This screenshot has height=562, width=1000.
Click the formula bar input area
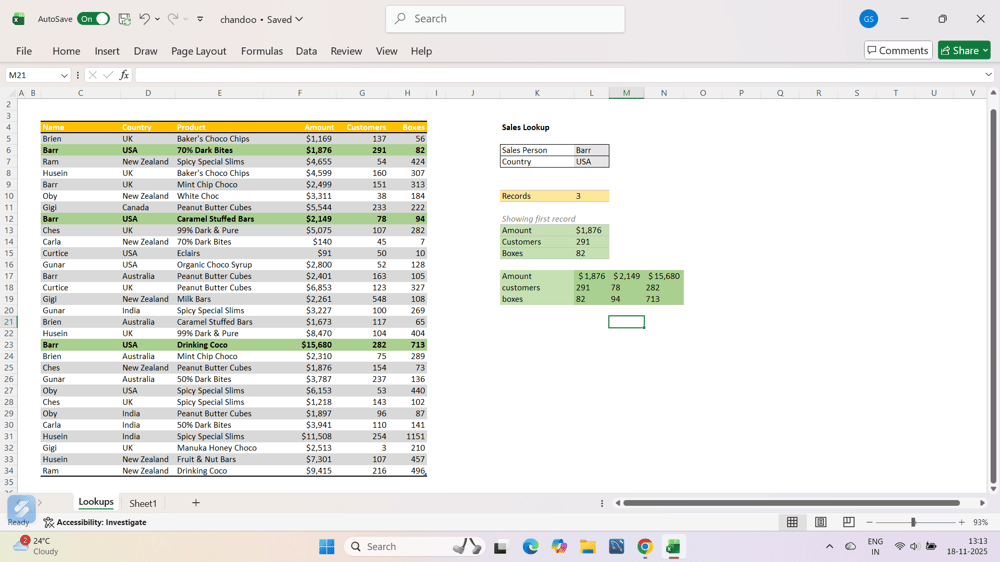pos(559,75)
